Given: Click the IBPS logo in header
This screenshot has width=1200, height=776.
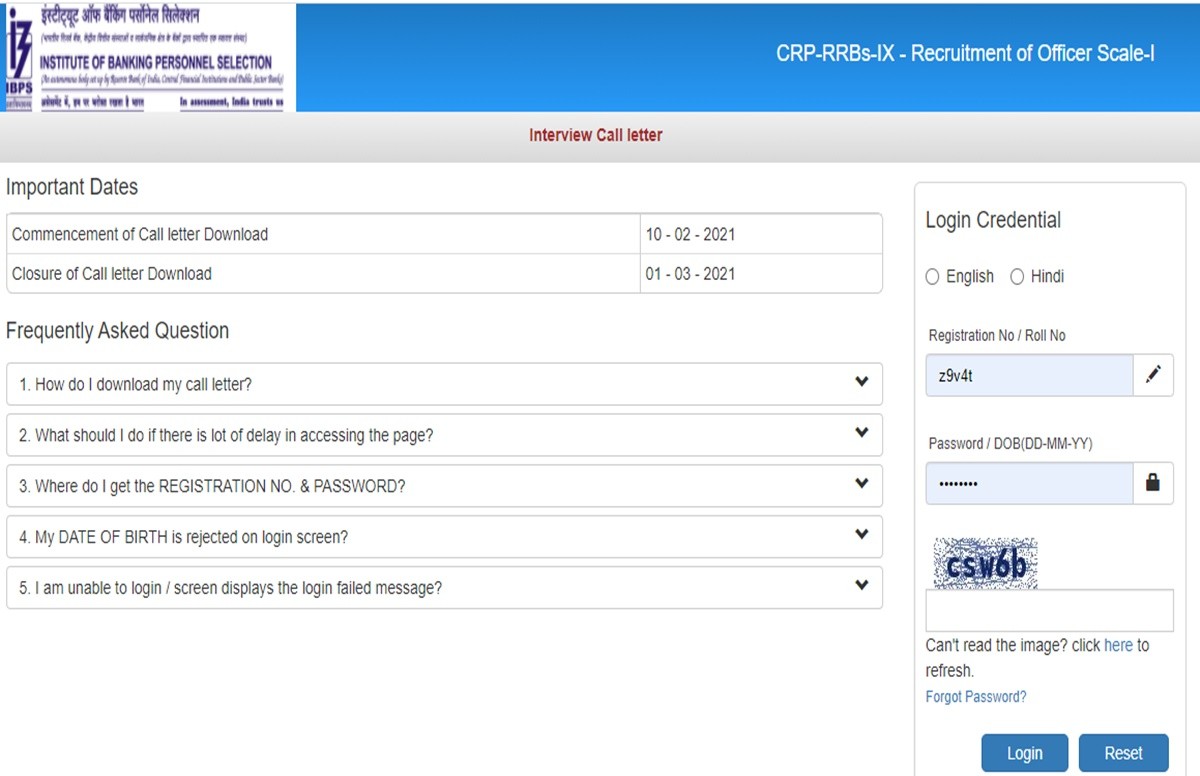Looking at the screenshot, I should pyautogui.click(x=20, y=56).
